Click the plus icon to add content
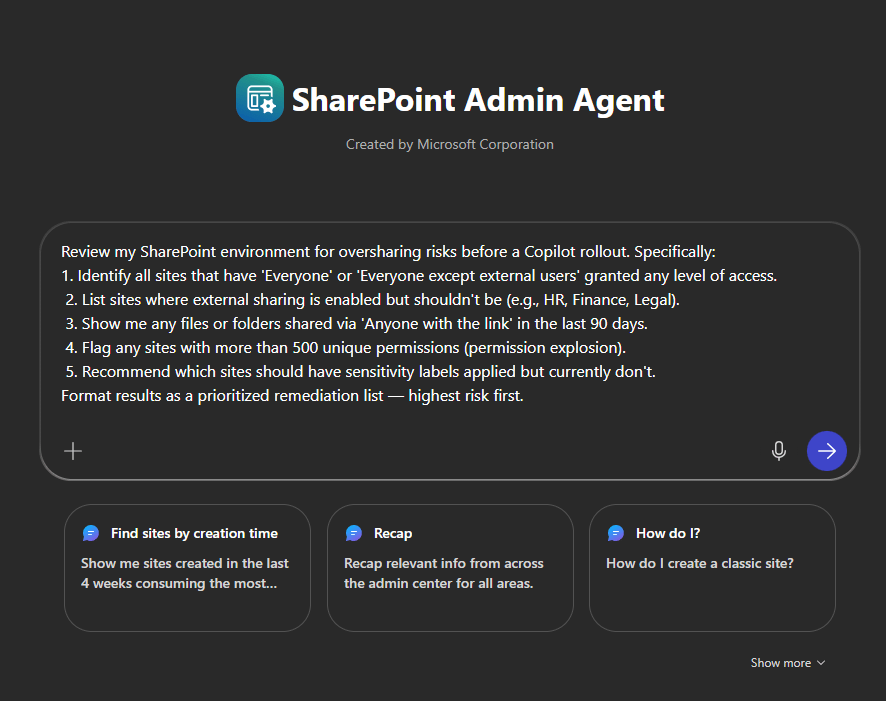 click(73, 451)
